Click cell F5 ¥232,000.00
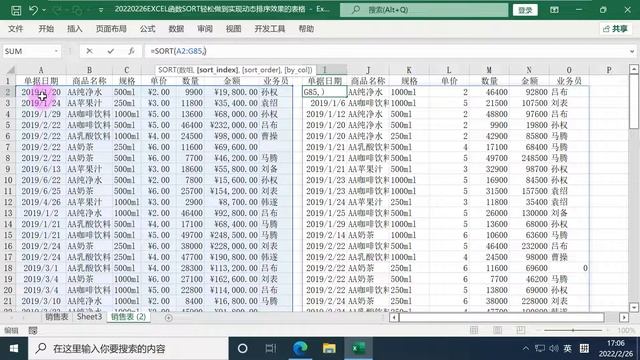Screen dimensions: 640x360 coord(232,125)
